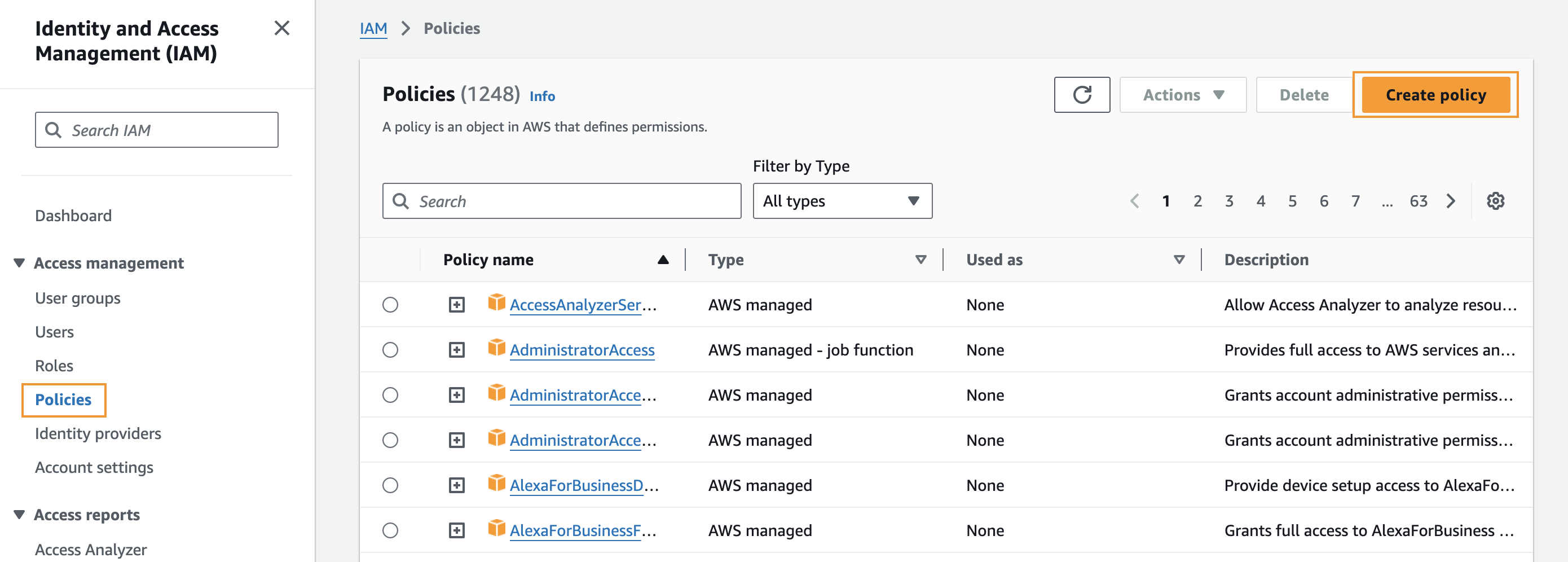Click the Create policy button
Image resolution: width=1568 pixels, height=562 pixels.
tap(1435, 94)
